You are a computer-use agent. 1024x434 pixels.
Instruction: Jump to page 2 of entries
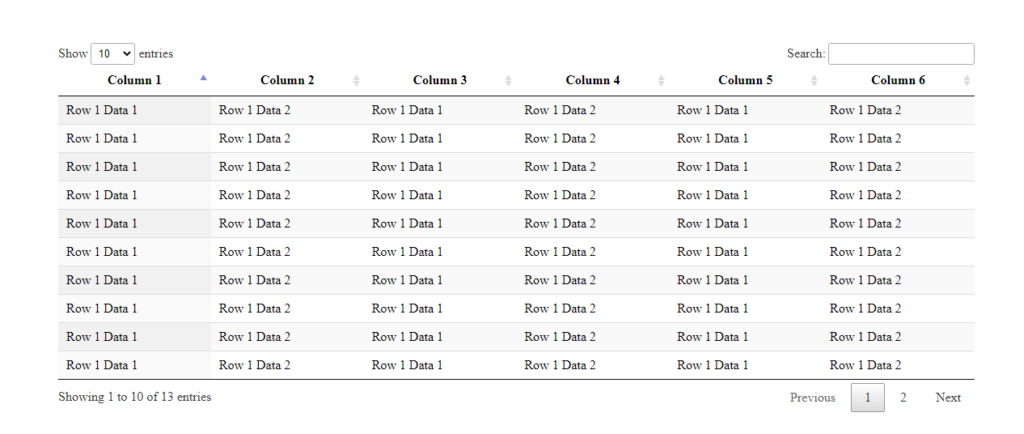pos(903,397)
